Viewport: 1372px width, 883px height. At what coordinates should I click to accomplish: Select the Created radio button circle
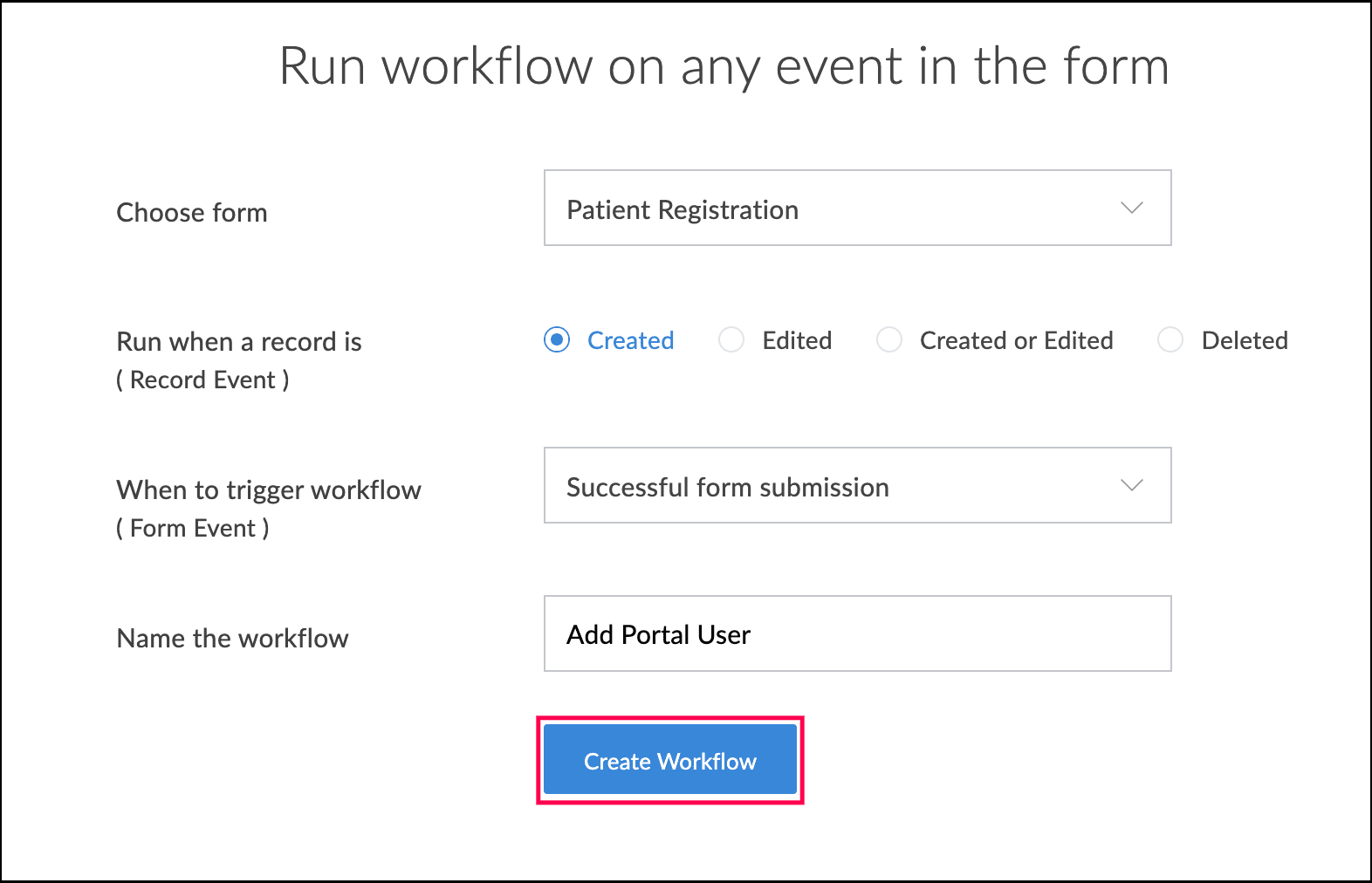(557, 339)
